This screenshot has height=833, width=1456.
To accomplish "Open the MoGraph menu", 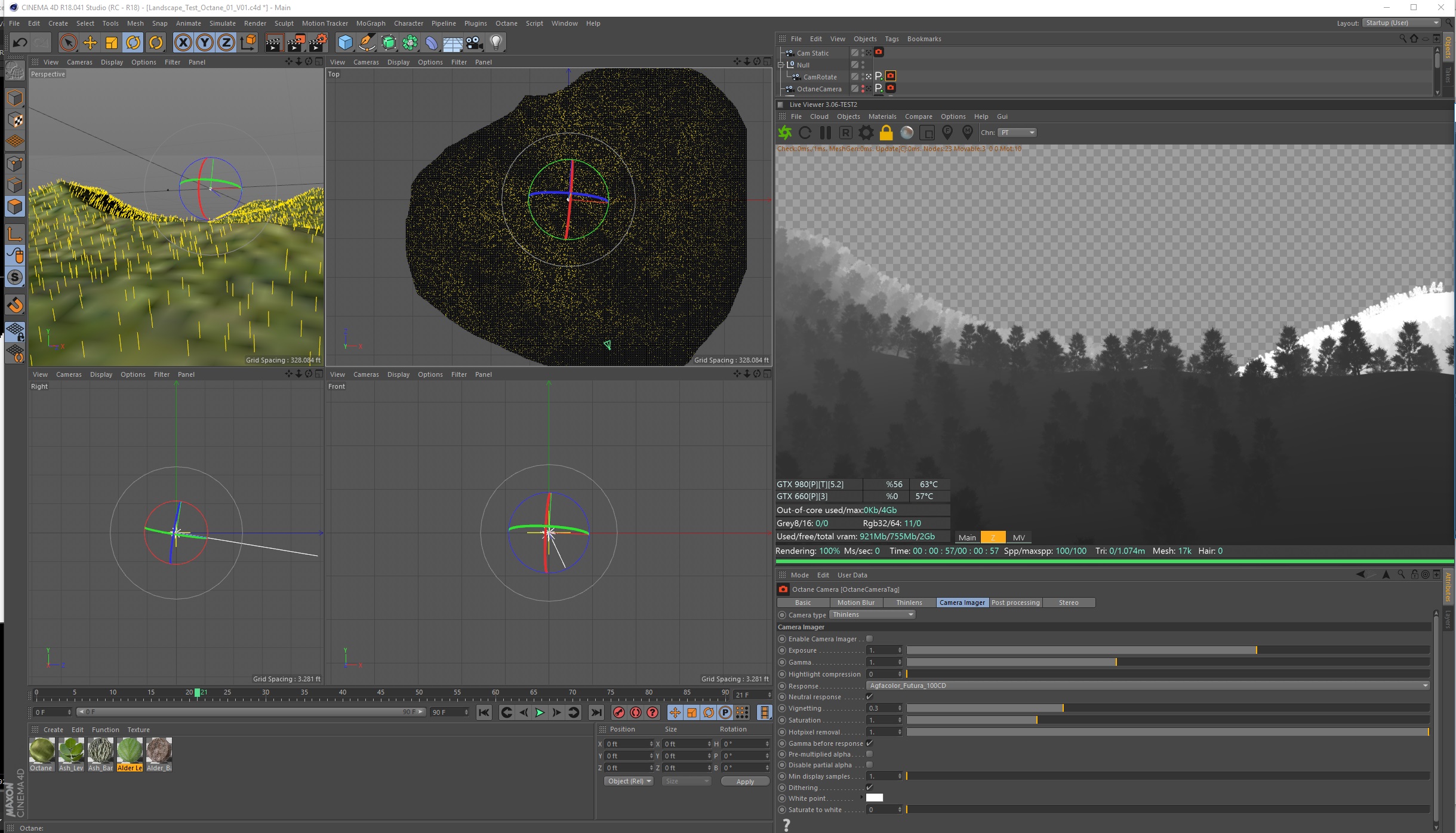I will click(371, 23).
